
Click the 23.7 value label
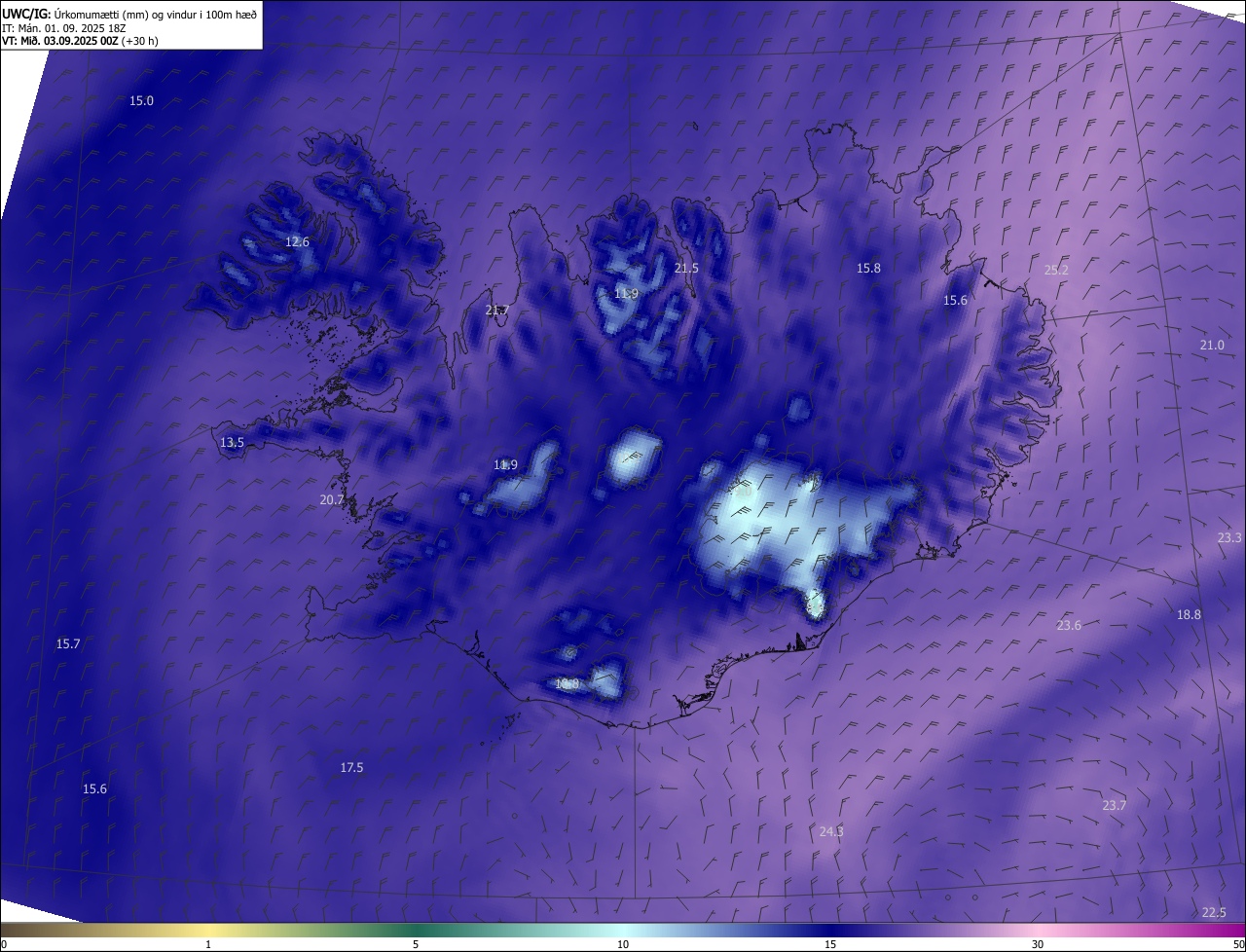point(1114,805)
